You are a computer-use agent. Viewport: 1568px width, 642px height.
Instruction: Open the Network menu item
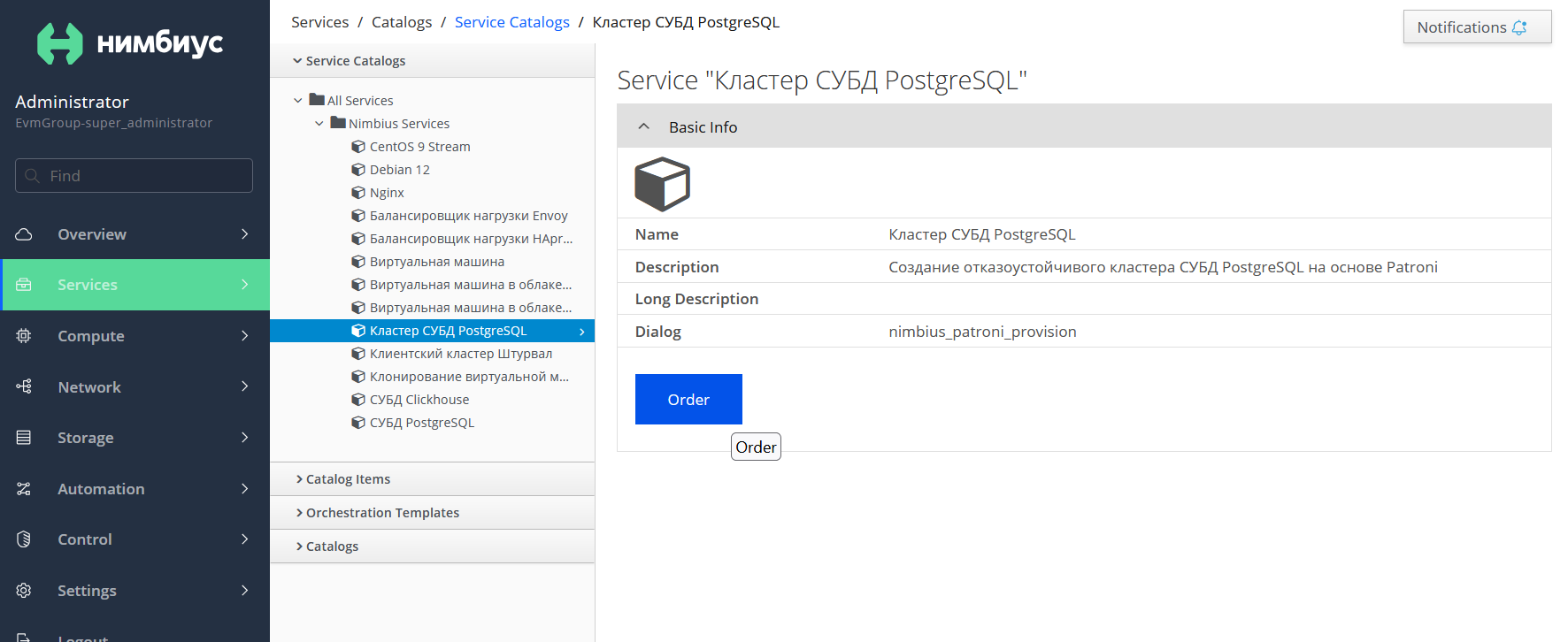[x=135, y=386]
